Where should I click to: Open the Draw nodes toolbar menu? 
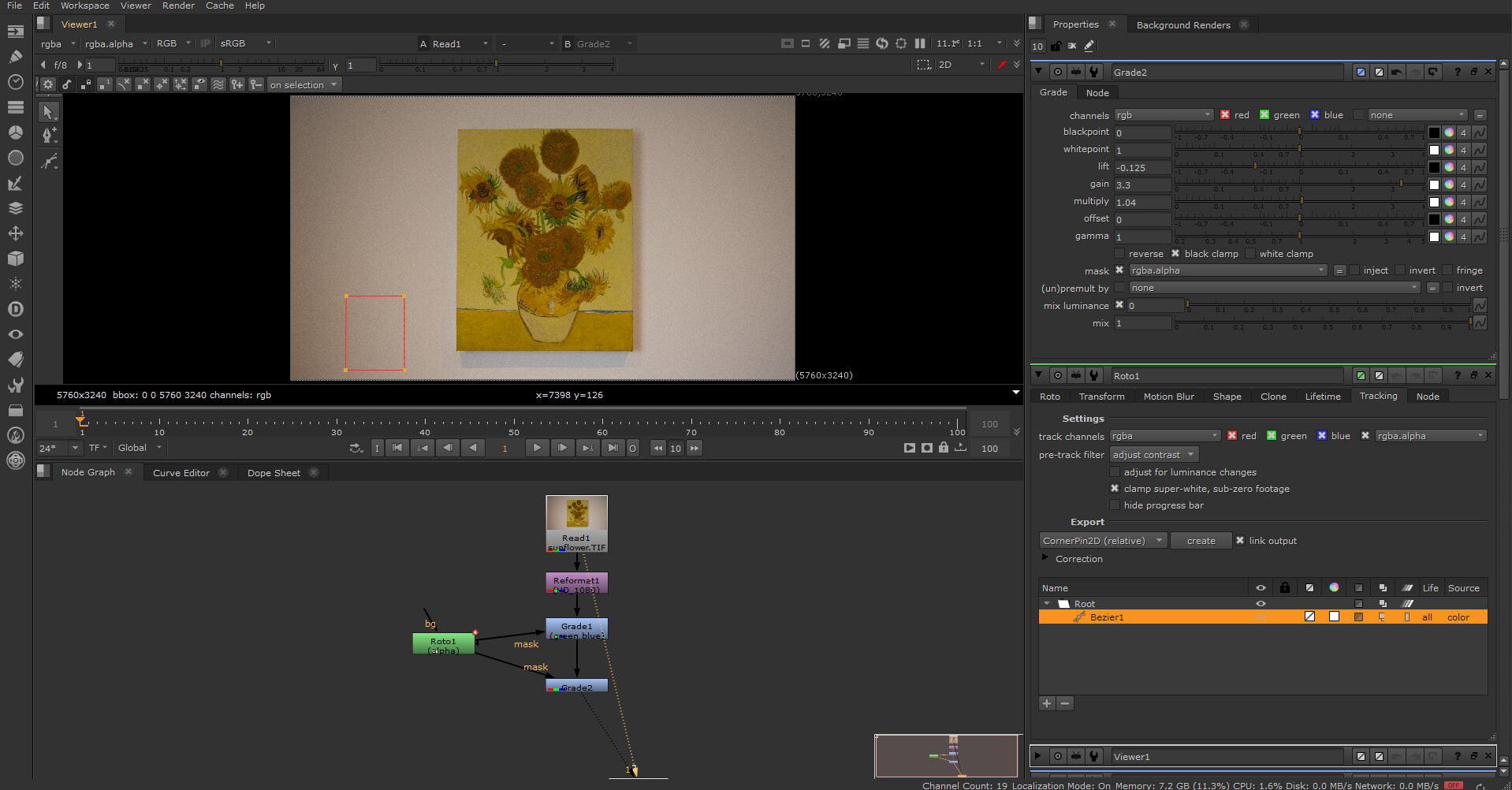16,57
